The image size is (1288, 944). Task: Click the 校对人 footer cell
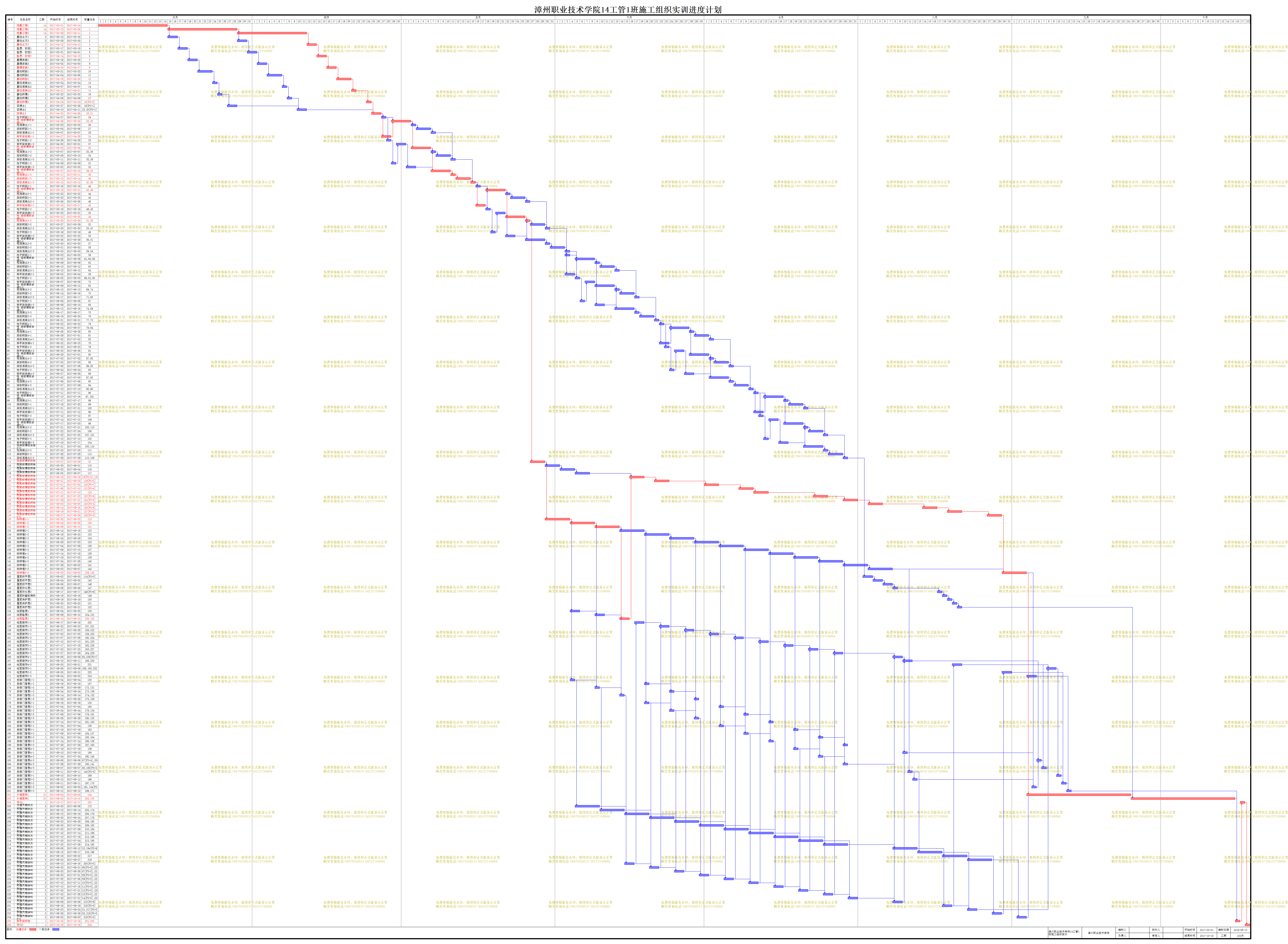point(1156,930)
